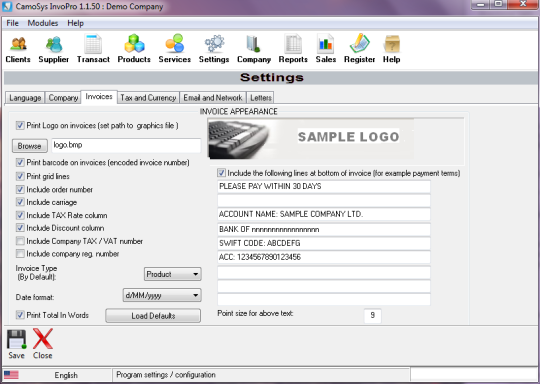Switch to the Language tab
The image size is (540, 384).
[x=25, y=98]
